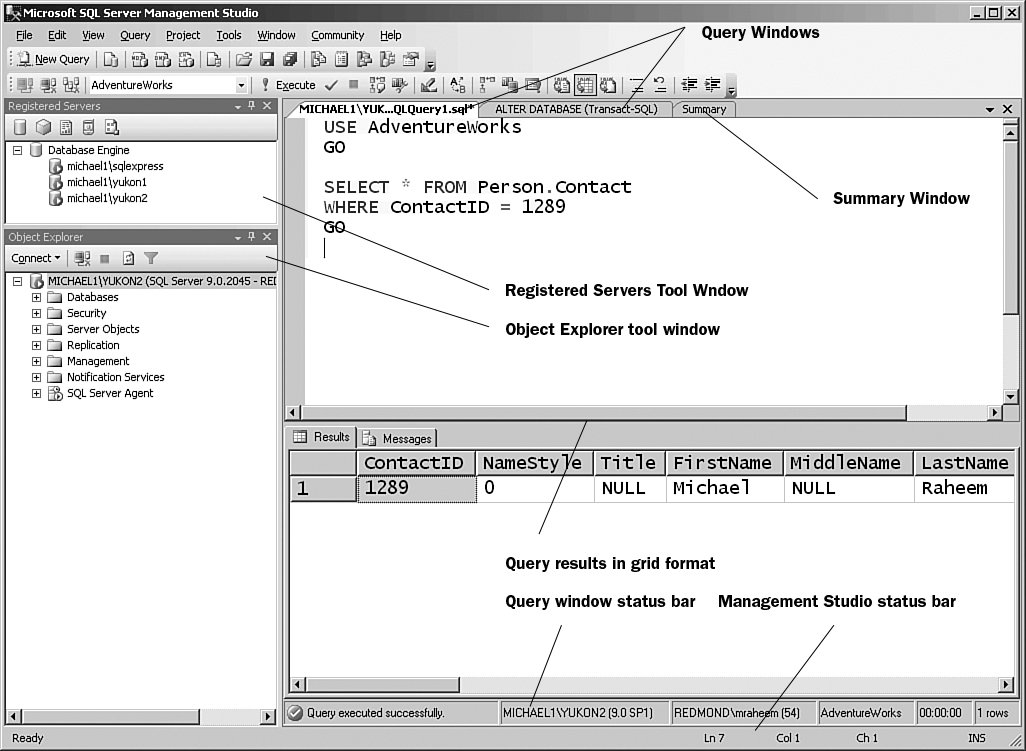Open an Analysis Services DMX Query
This screenshot has width=1026, height=751.
point(163,60)
